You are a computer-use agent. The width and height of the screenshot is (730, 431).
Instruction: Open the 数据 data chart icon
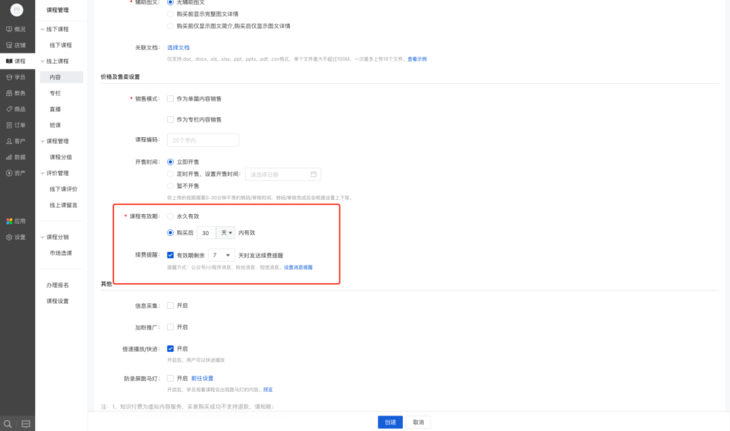[9, 157]
